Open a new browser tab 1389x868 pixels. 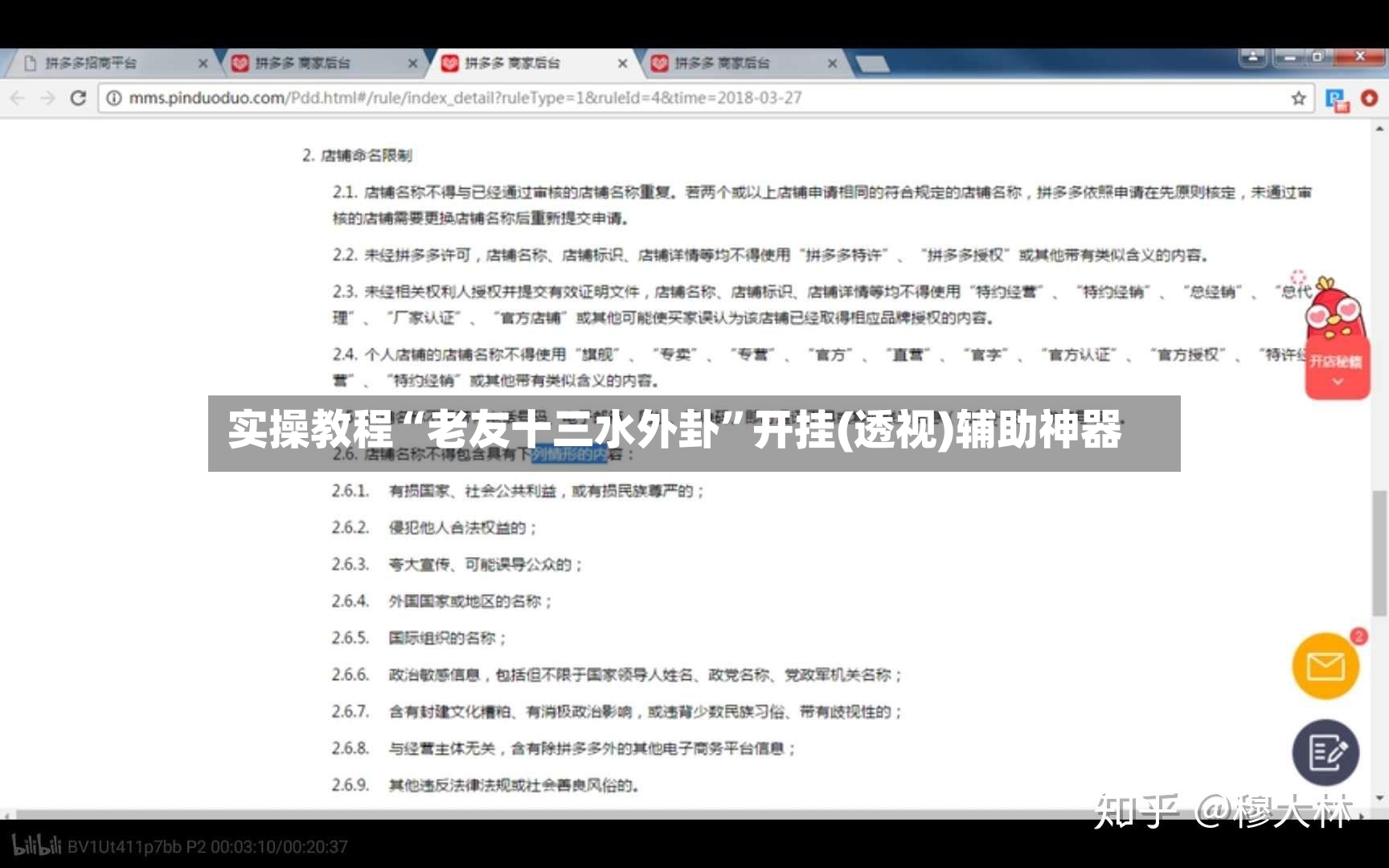tap(872, 63)
